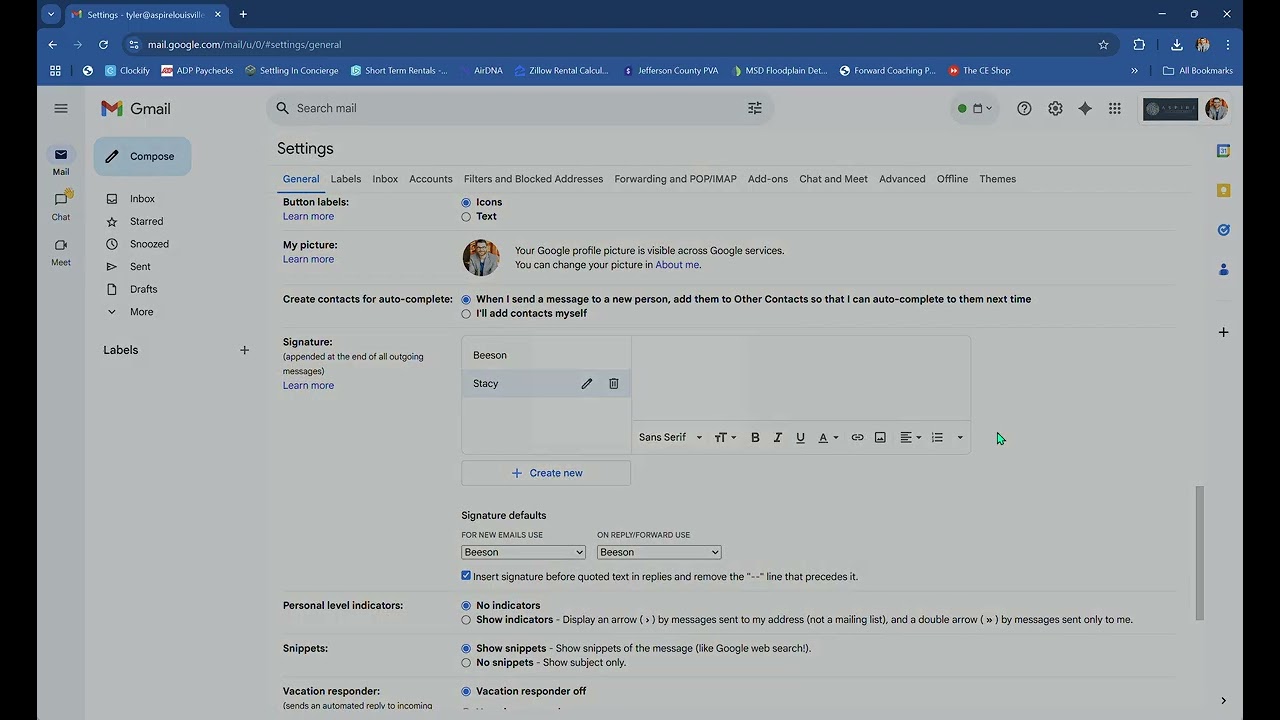This screenshot has height=720, width=1280.
Task: Open Learn more under Signature
Action: coord(308,385)
